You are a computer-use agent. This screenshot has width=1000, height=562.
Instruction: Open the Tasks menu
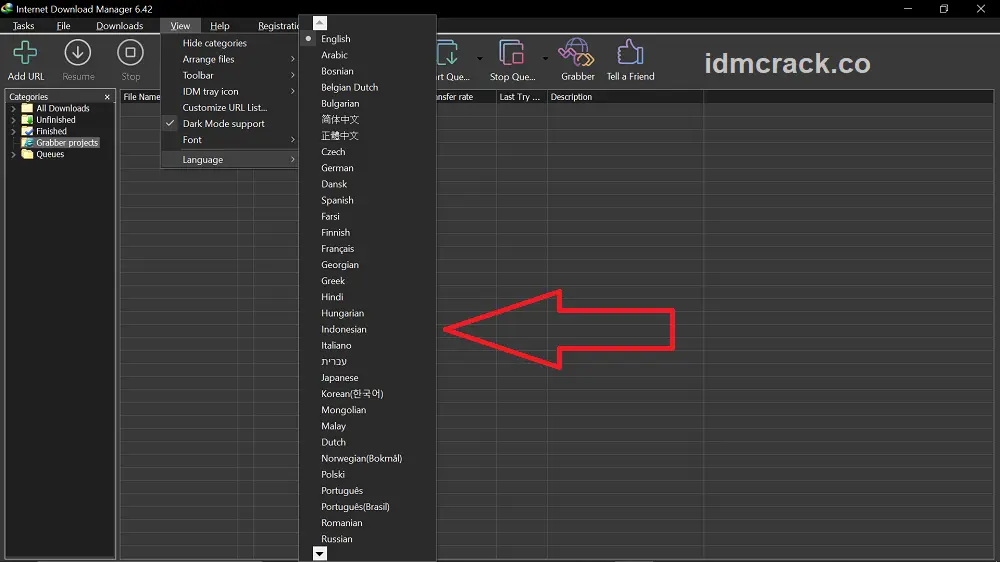point(24,26)
